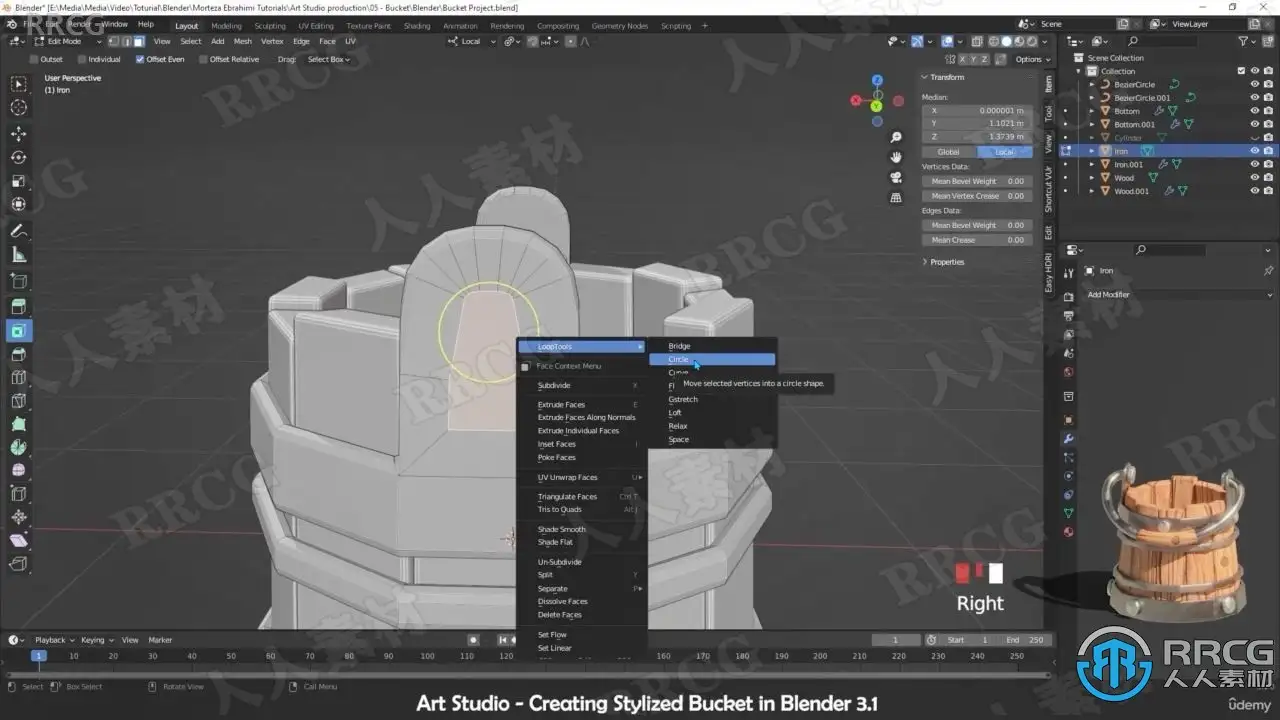Open the Modifier properties wrench tab
The image size is (1280, 720).
pyautogui.click(x=1068, y=438)
